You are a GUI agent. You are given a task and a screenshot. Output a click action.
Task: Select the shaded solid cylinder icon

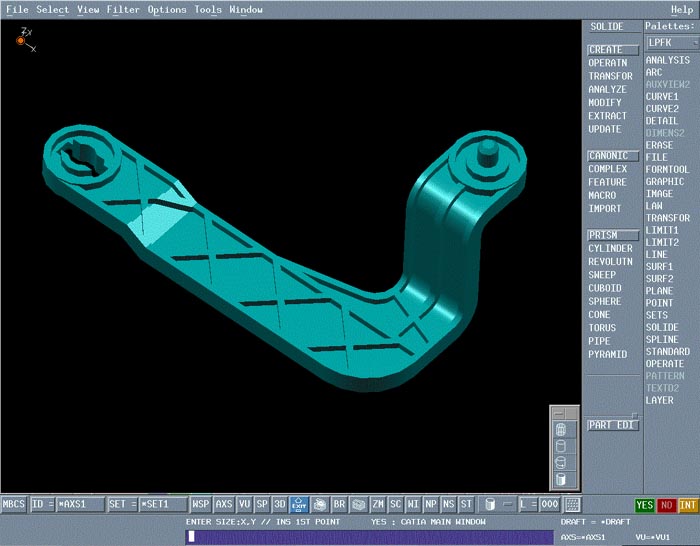[561, 478]
